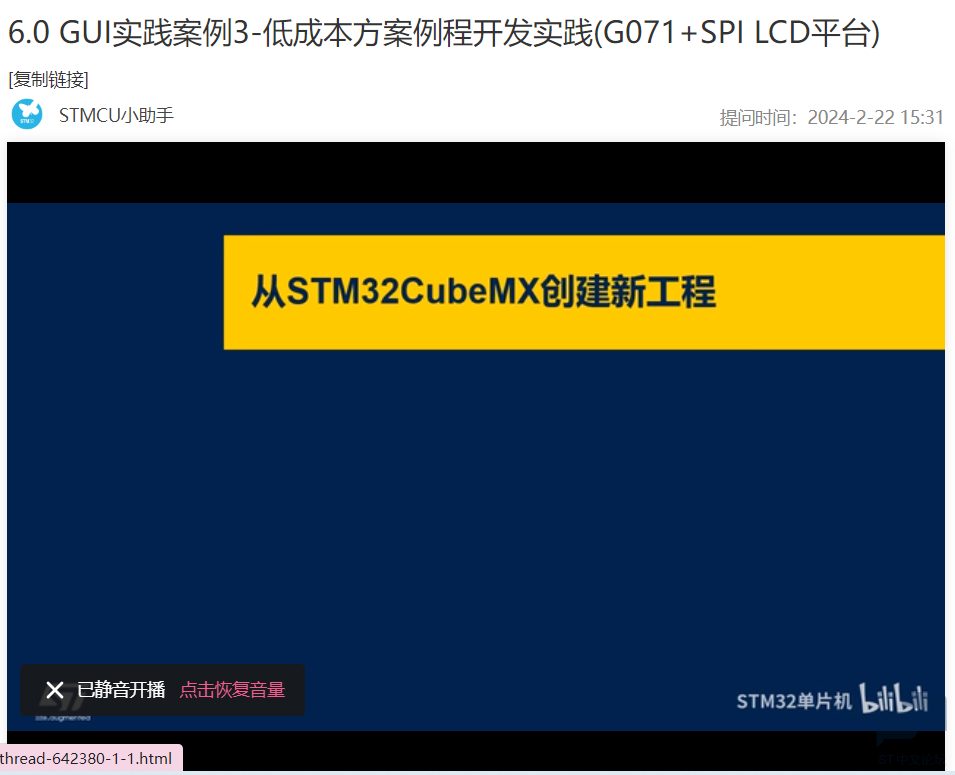Click the STM32 butterfly avatar icon
955x775 pixels.
[27, 114]
